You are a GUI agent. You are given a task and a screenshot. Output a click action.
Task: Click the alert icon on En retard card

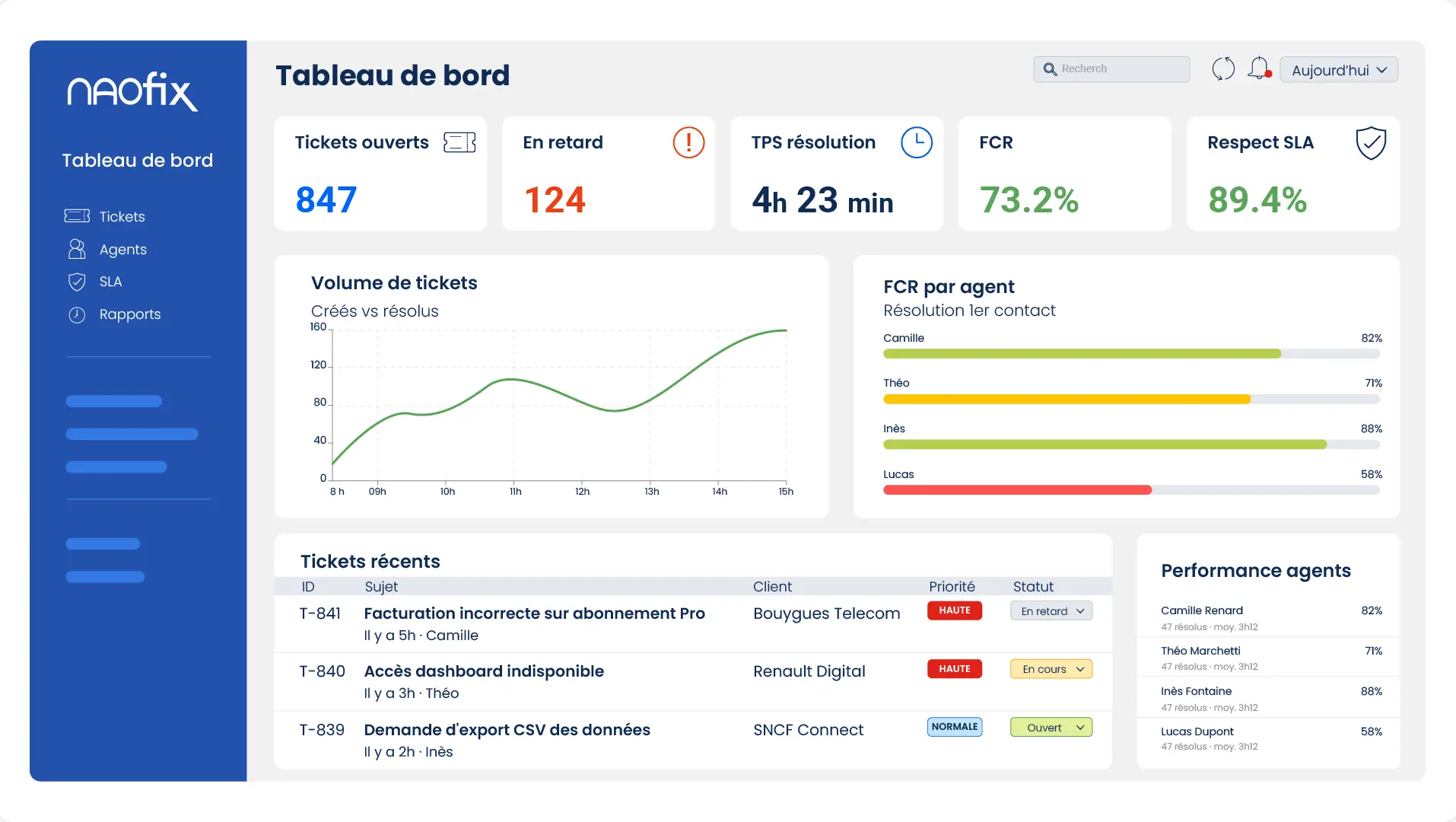[x=688, y=142]
